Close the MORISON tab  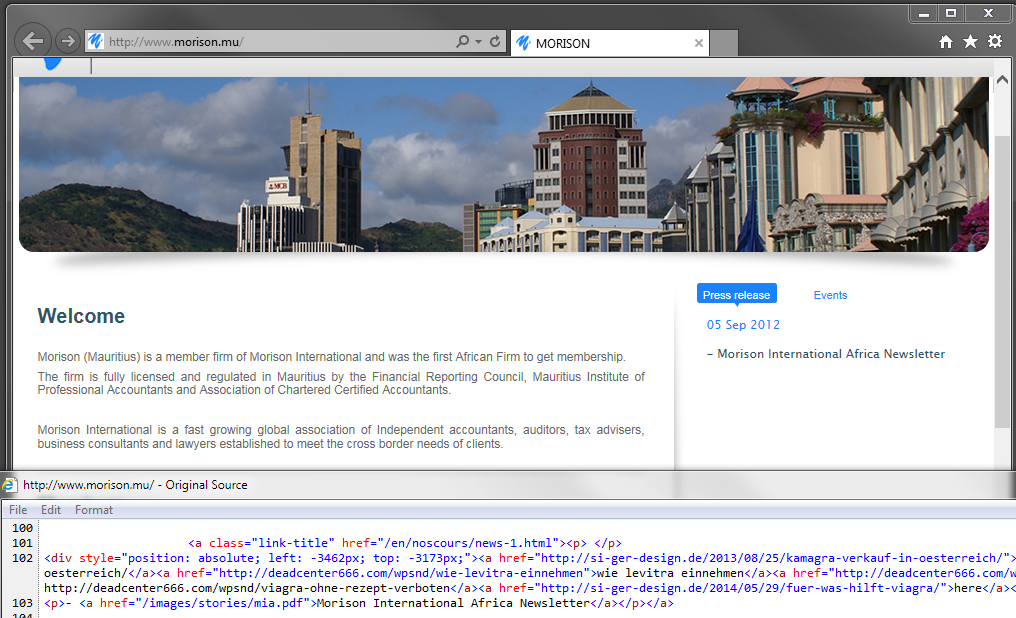698,43
